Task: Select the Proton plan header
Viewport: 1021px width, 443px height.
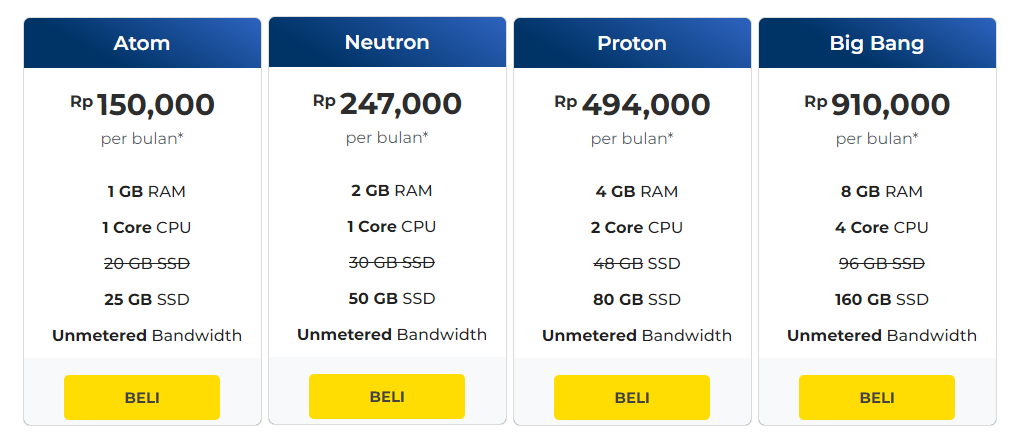Action: [x=632, y=43]
